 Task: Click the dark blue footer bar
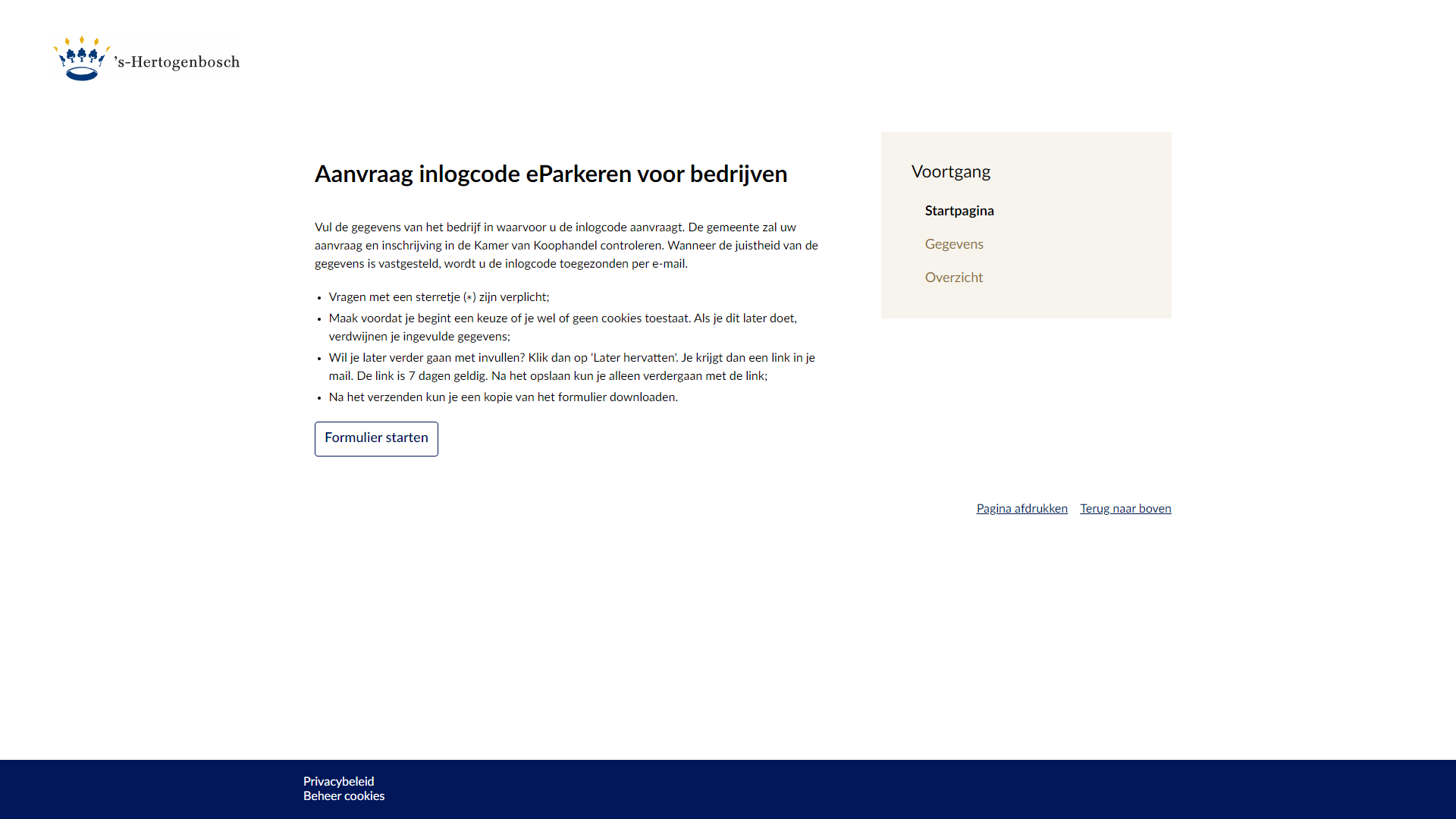[910, 789]
